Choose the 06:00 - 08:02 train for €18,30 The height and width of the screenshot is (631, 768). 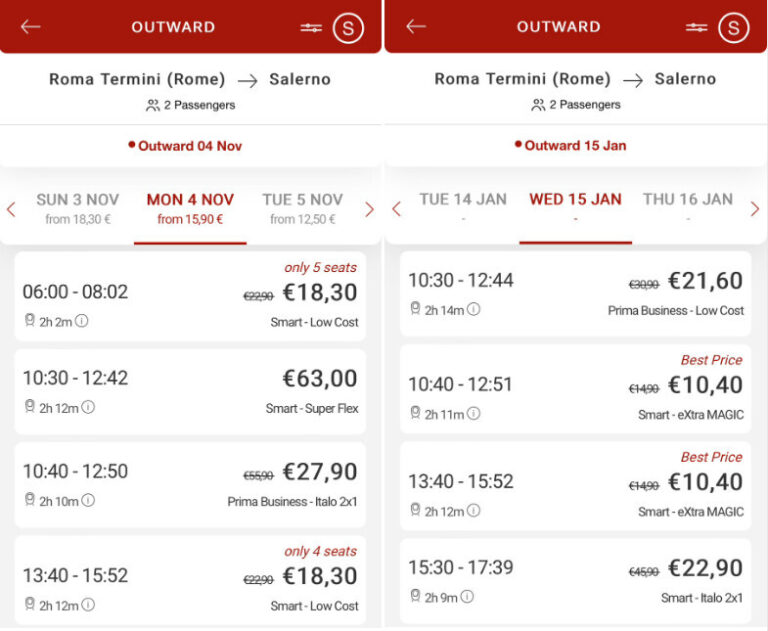tap(190, 295)
